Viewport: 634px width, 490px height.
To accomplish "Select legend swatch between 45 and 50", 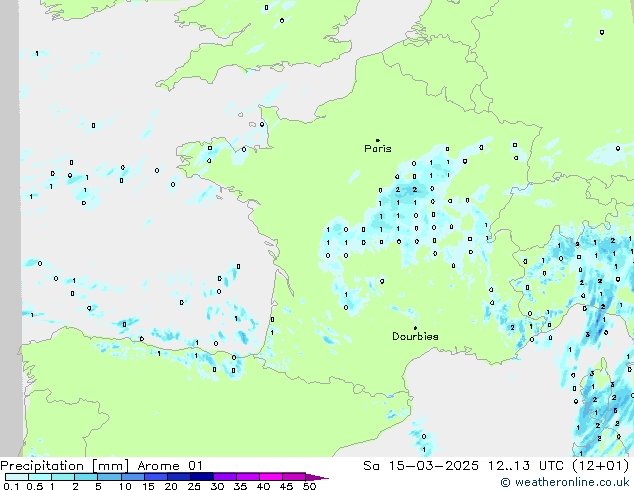I will click(x=294, y=477).
